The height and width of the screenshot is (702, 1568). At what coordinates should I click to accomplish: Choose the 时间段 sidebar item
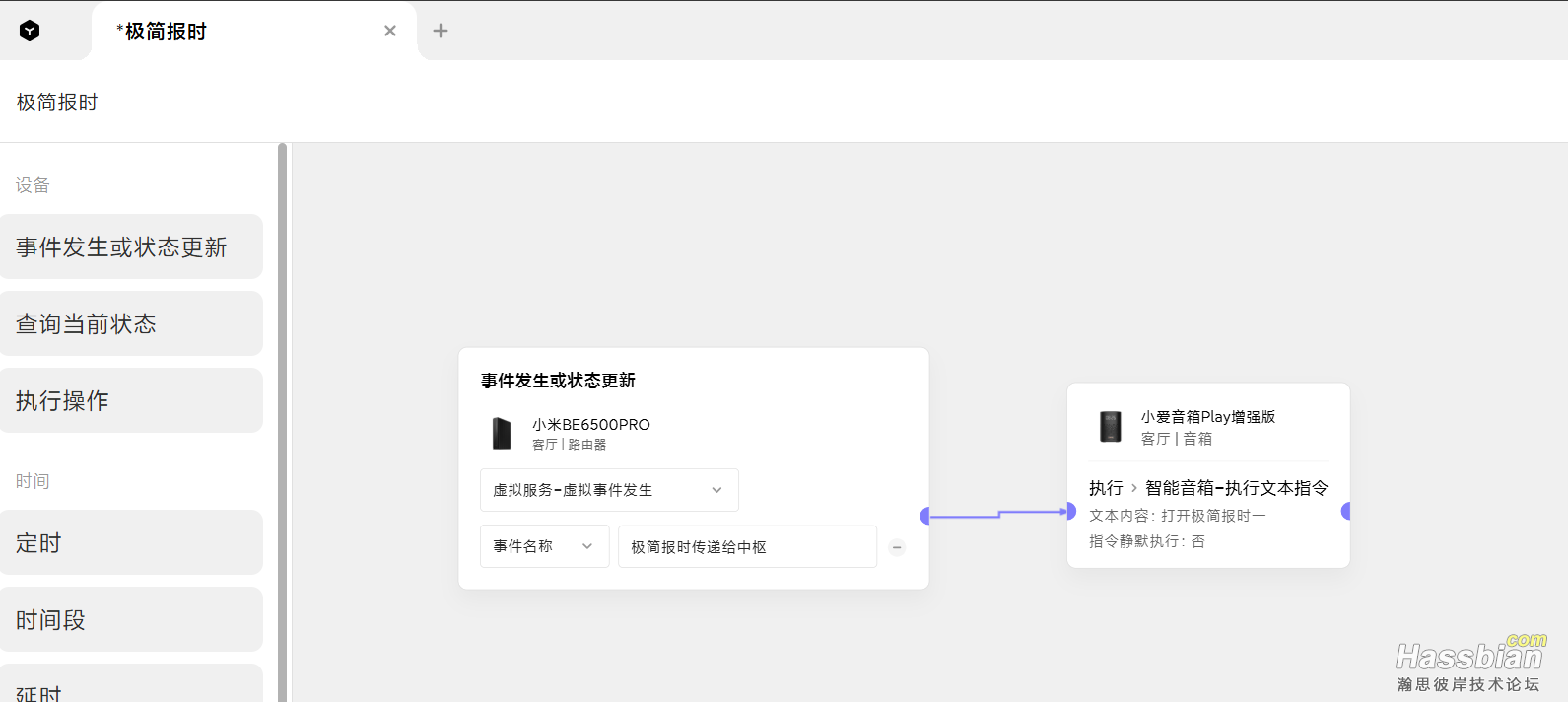(x=132, y=619)
